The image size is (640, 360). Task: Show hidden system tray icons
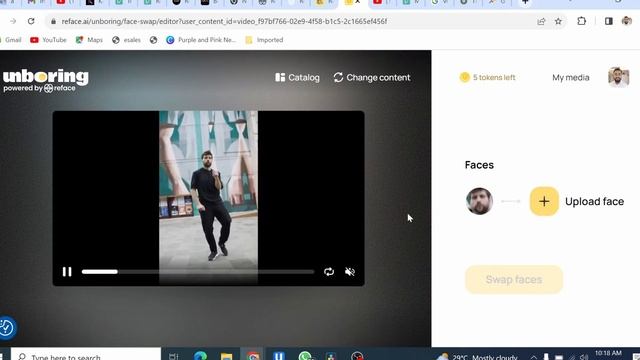533,357
